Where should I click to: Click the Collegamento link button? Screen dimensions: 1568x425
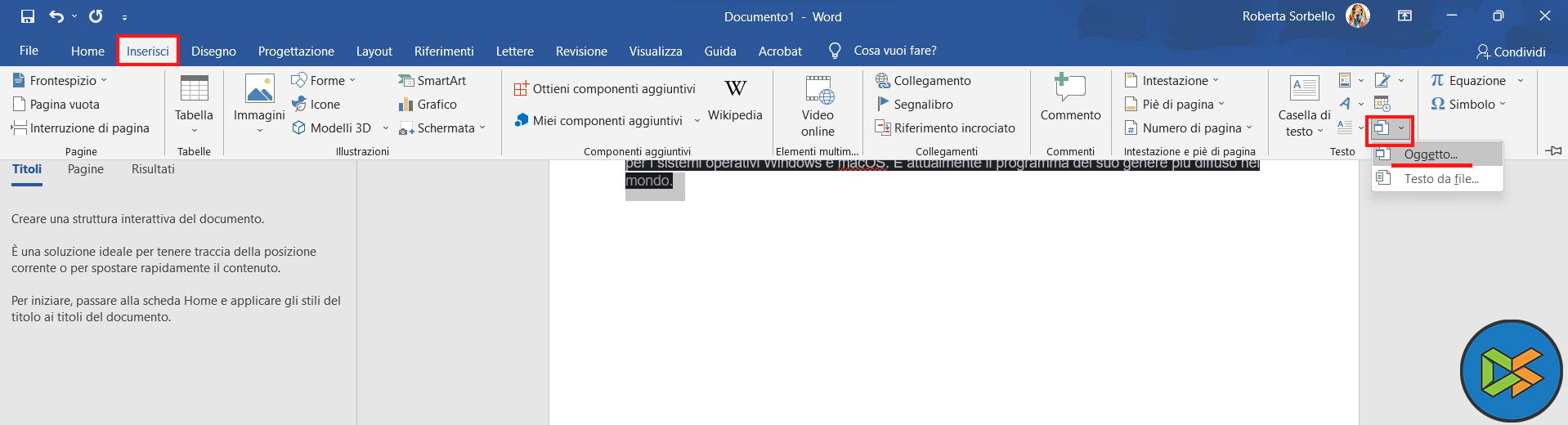923,80
